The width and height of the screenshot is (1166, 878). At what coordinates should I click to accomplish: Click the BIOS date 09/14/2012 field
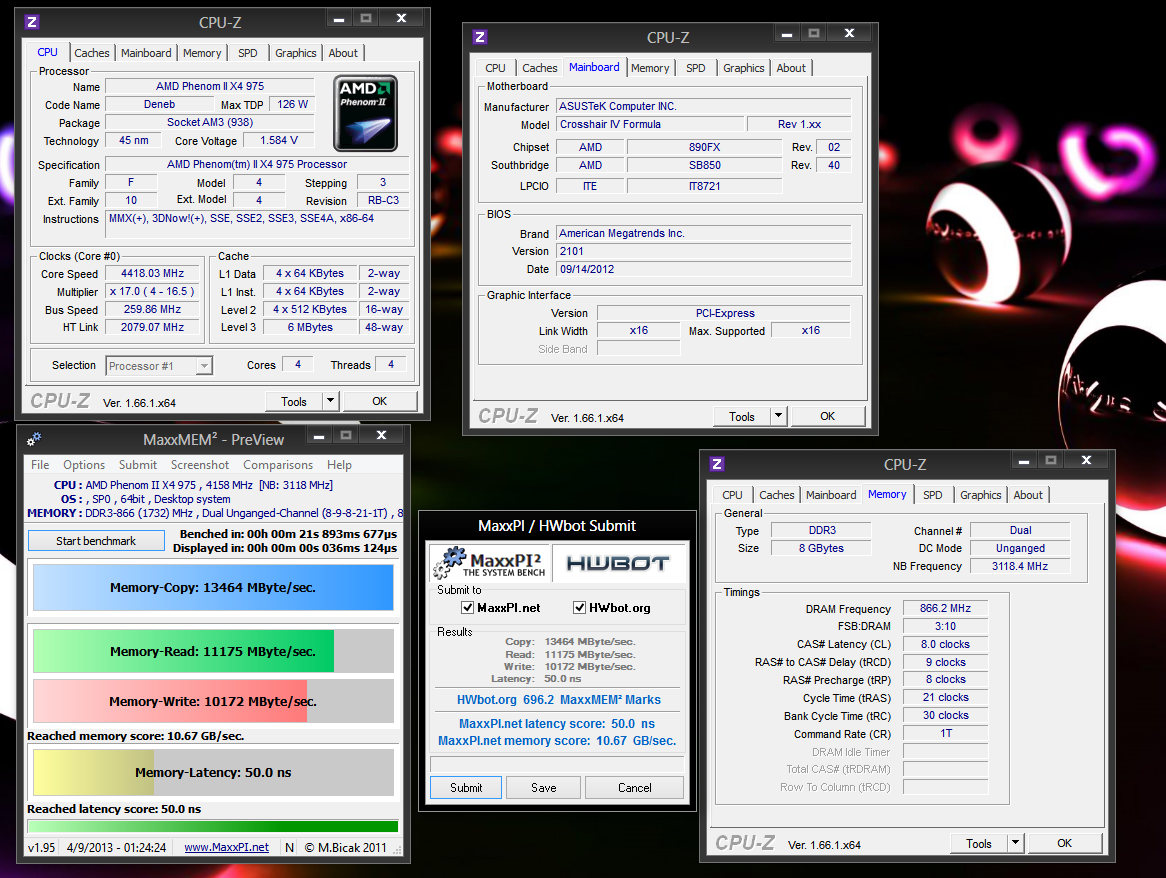[703, 269]
